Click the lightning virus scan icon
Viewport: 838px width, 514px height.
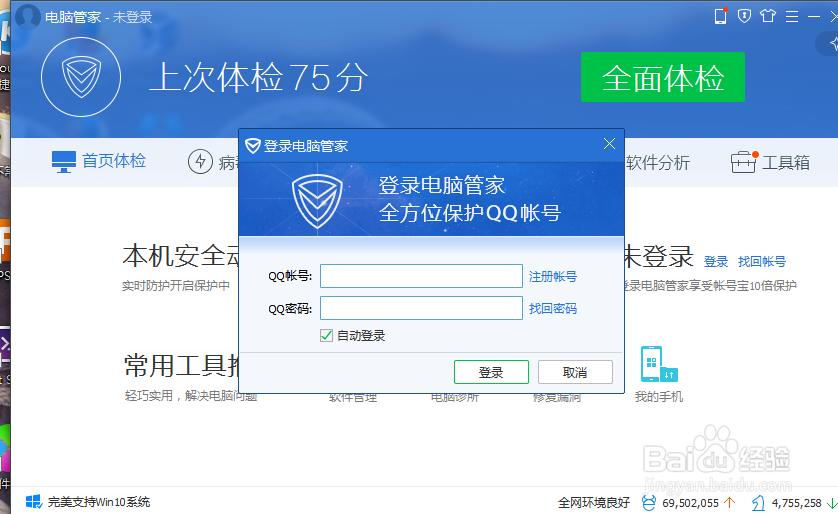[200, 161]
